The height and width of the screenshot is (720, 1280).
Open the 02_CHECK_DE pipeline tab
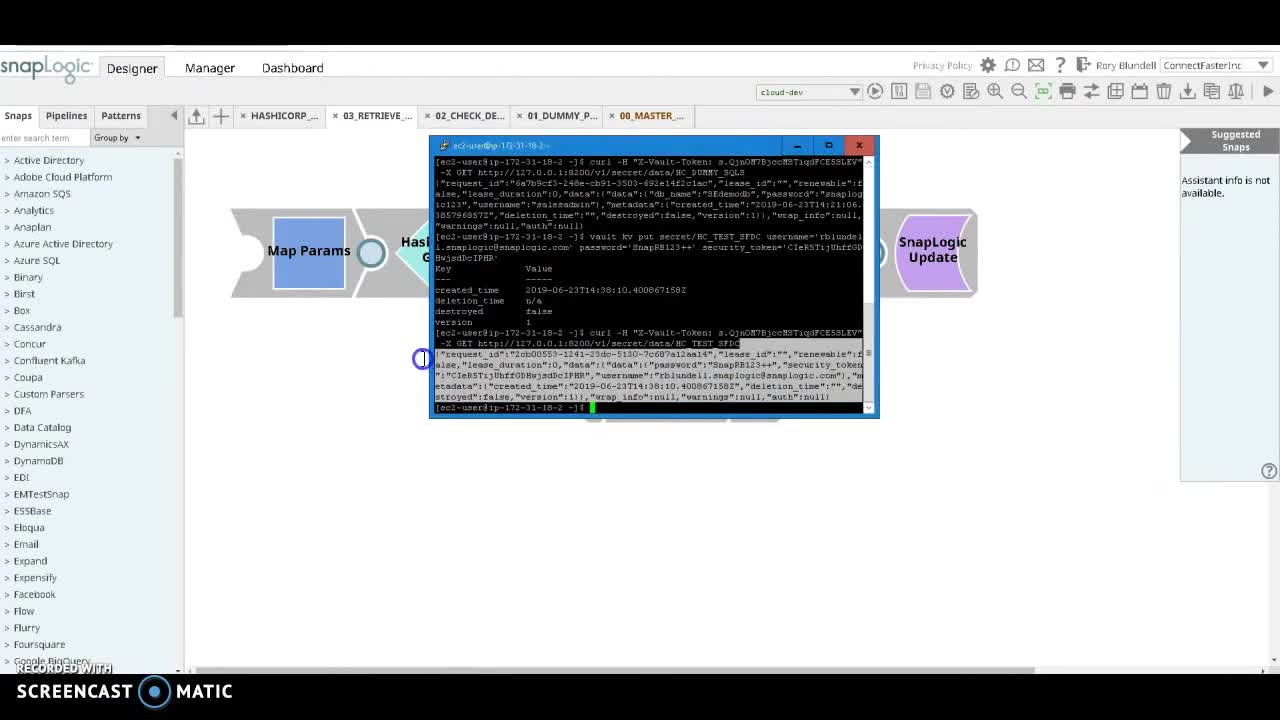pos(469,116)
